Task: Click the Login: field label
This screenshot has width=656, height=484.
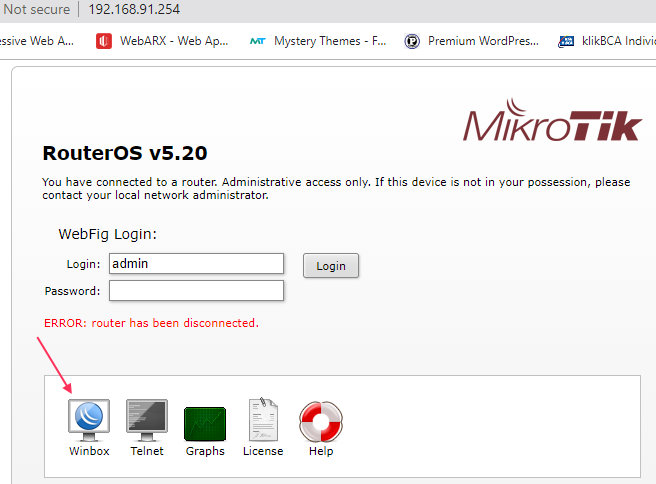Action: [83, 264]
